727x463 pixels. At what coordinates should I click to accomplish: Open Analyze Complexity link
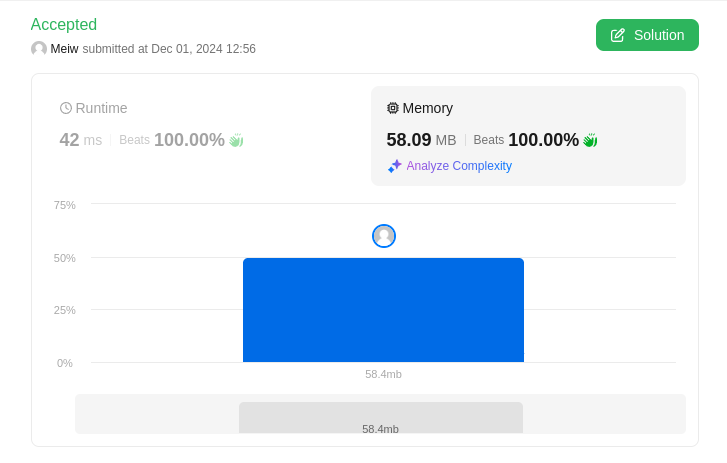[459, 166]
